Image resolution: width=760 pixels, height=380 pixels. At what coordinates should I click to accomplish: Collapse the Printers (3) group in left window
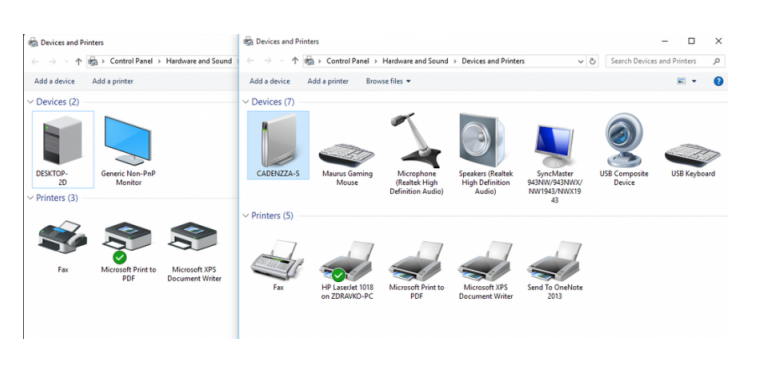point(31,198)
